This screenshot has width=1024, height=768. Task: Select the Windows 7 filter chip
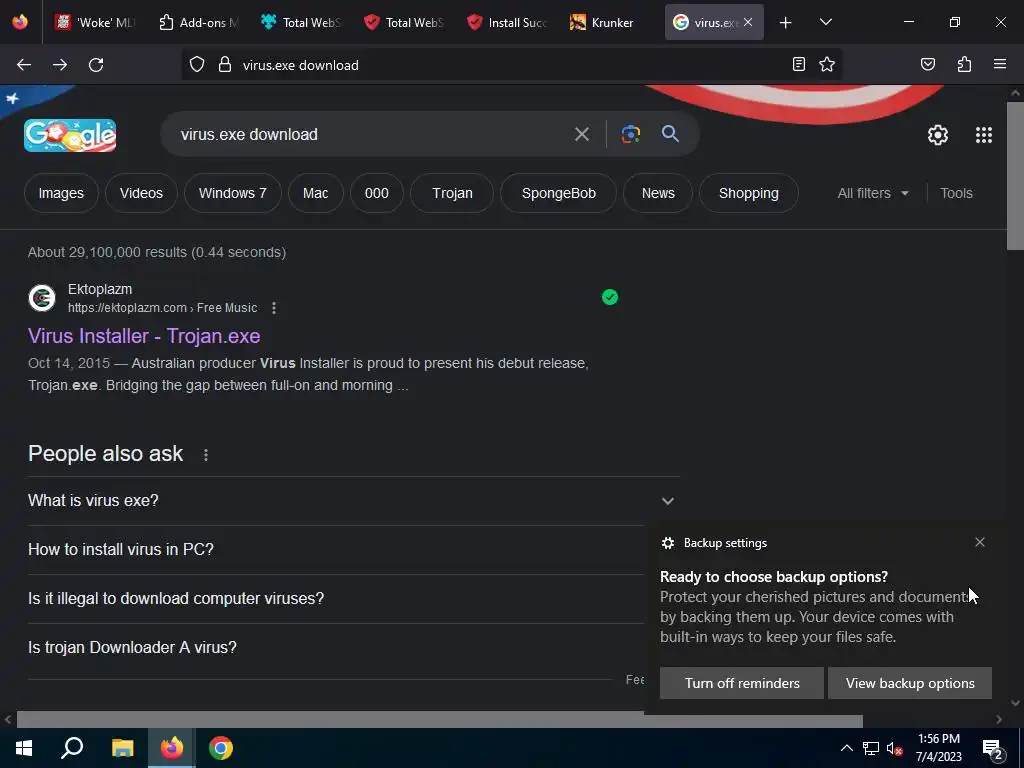tap(232, 193)
